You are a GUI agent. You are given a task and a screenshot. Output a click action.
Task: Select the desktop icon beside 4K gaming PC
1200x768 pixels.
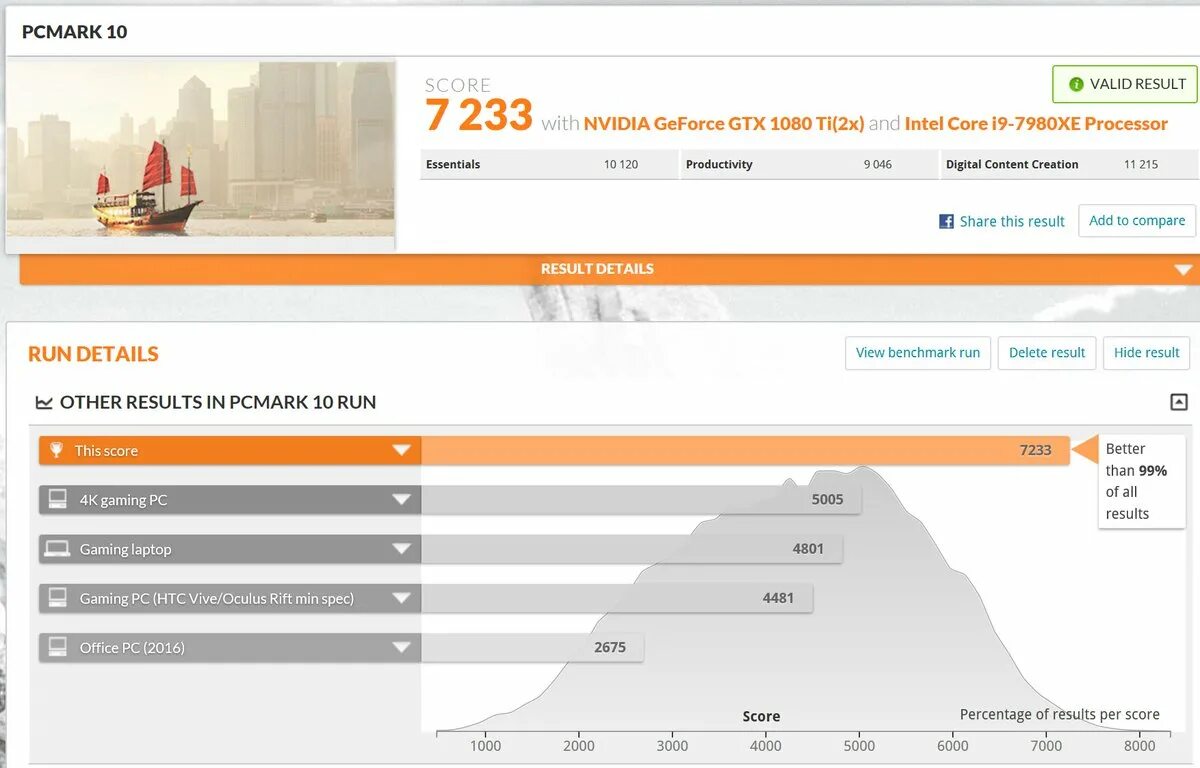tap(57, 499)
